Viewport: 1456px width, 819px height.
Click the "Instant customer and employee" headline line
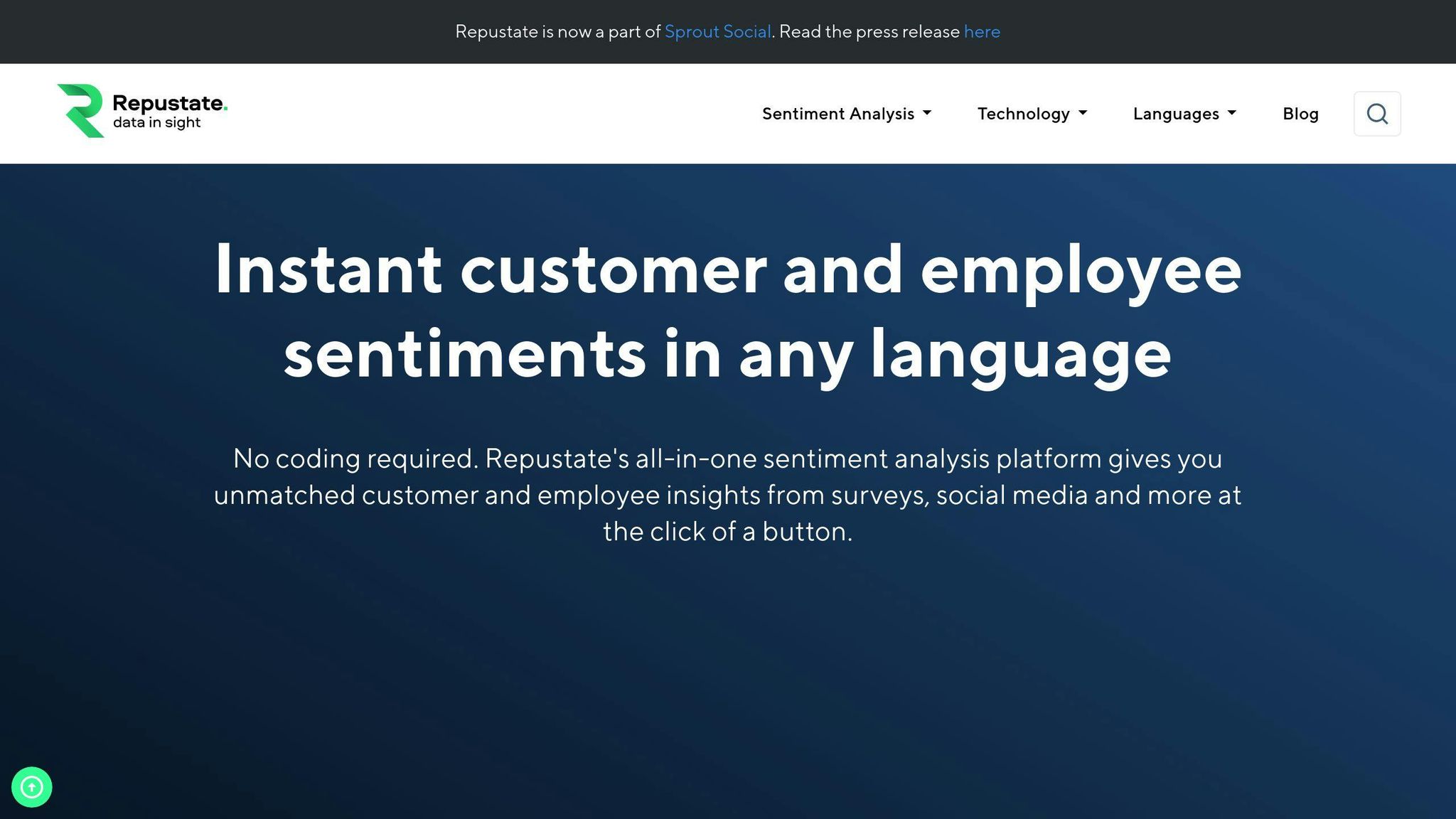pos(727,269)
